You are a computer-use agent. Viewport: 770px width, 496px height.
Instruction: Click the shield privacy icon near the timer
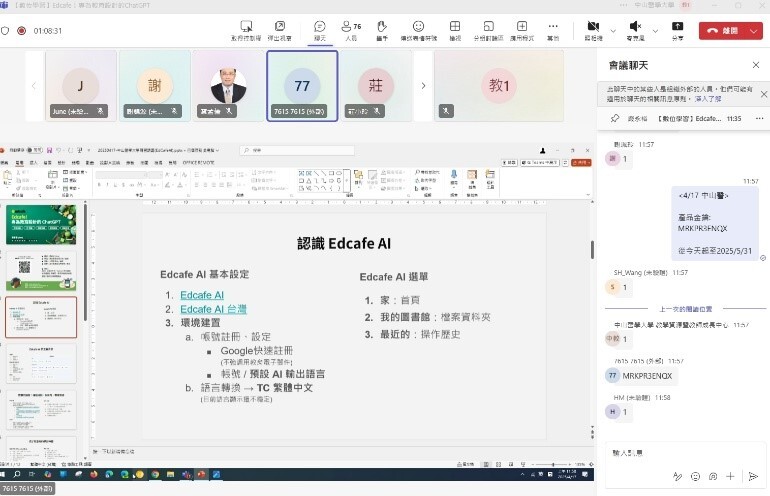point(5,30)
